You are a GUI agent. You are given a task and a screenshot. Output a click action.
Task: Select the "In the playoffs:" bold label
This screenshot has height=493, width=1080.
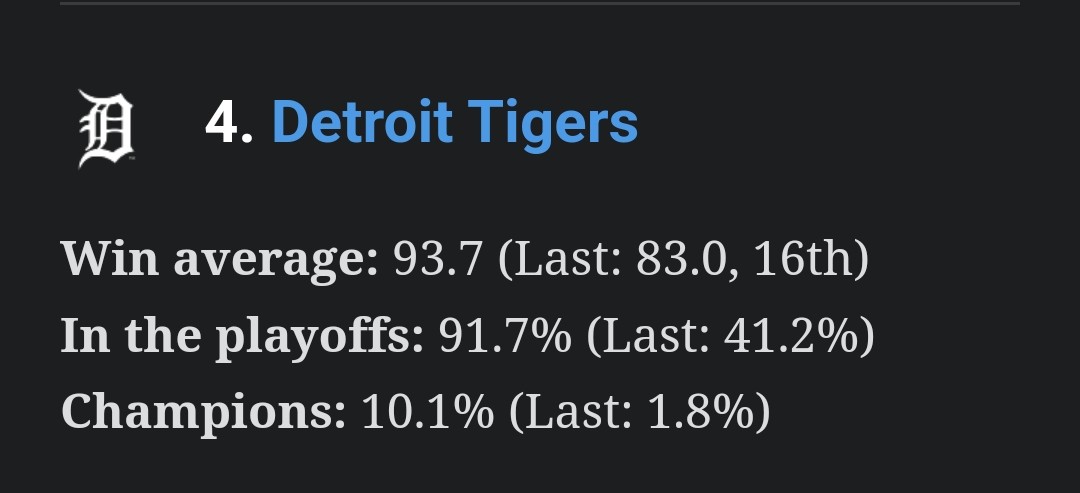pyautogui.click(x=242, y=336)
